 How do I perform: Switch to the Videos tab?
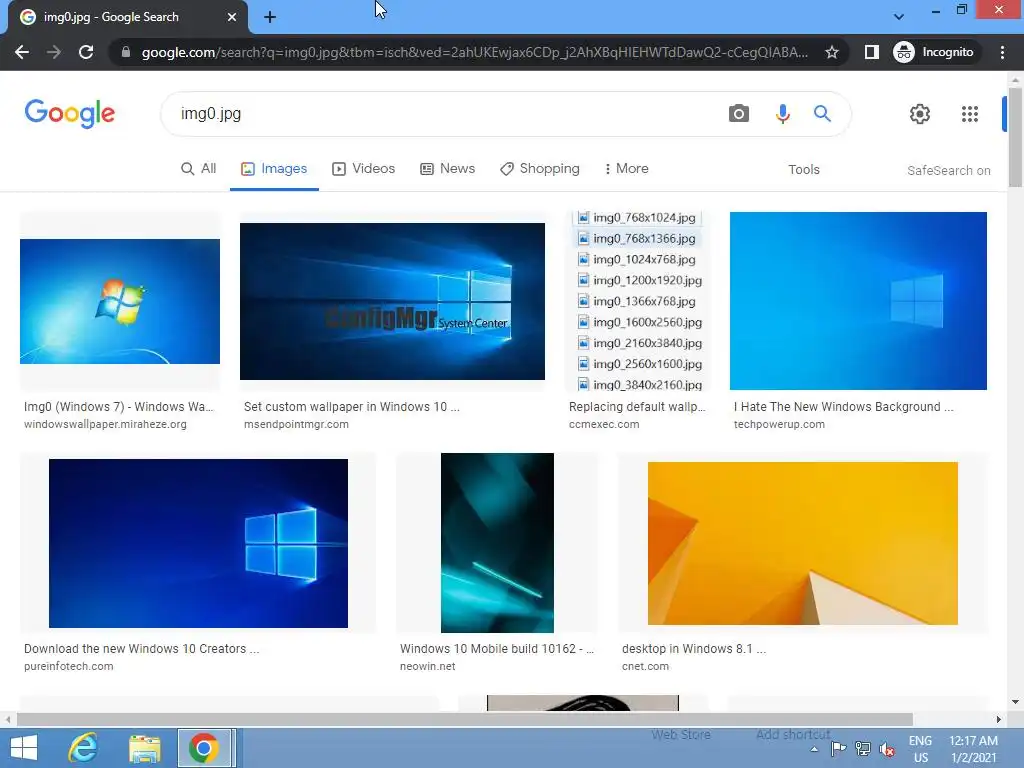pos(363,168)
